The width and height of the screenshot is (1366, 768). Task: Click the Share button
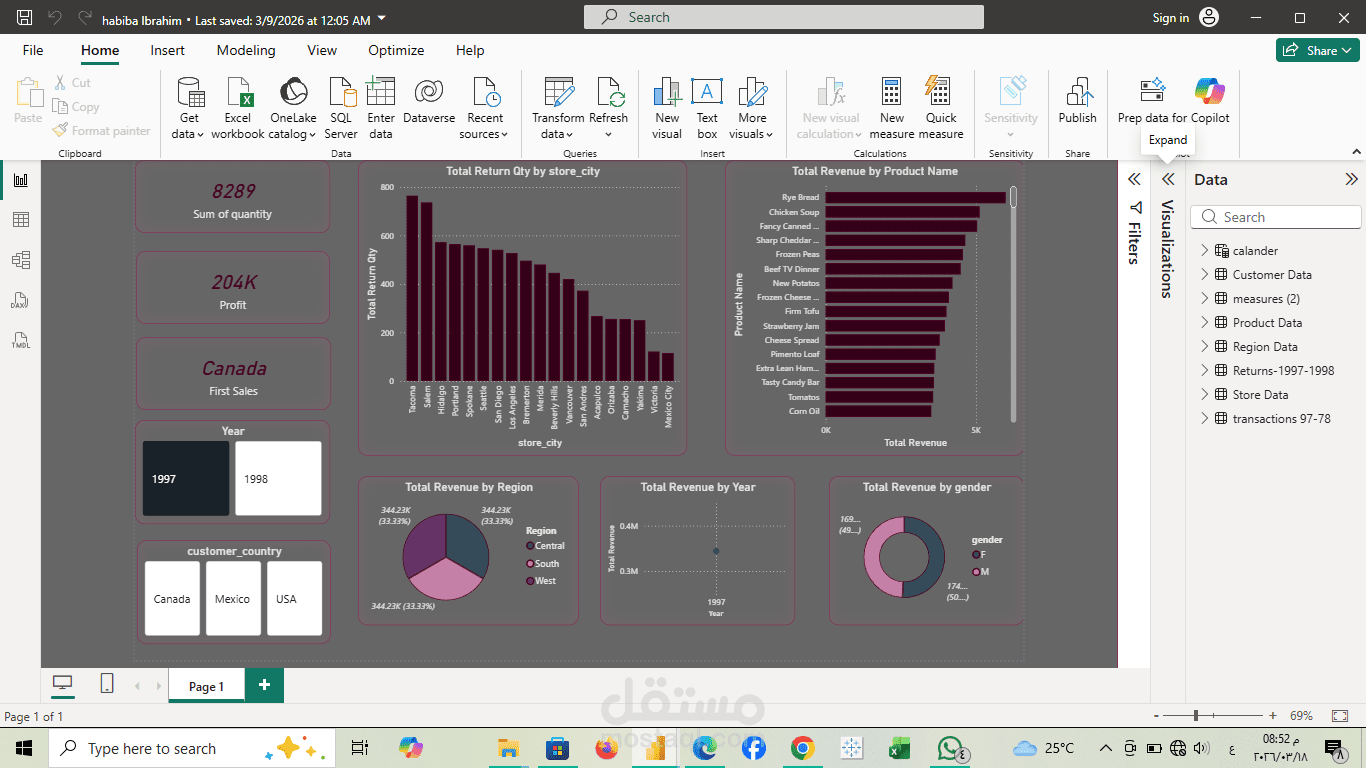point(1318,50)
